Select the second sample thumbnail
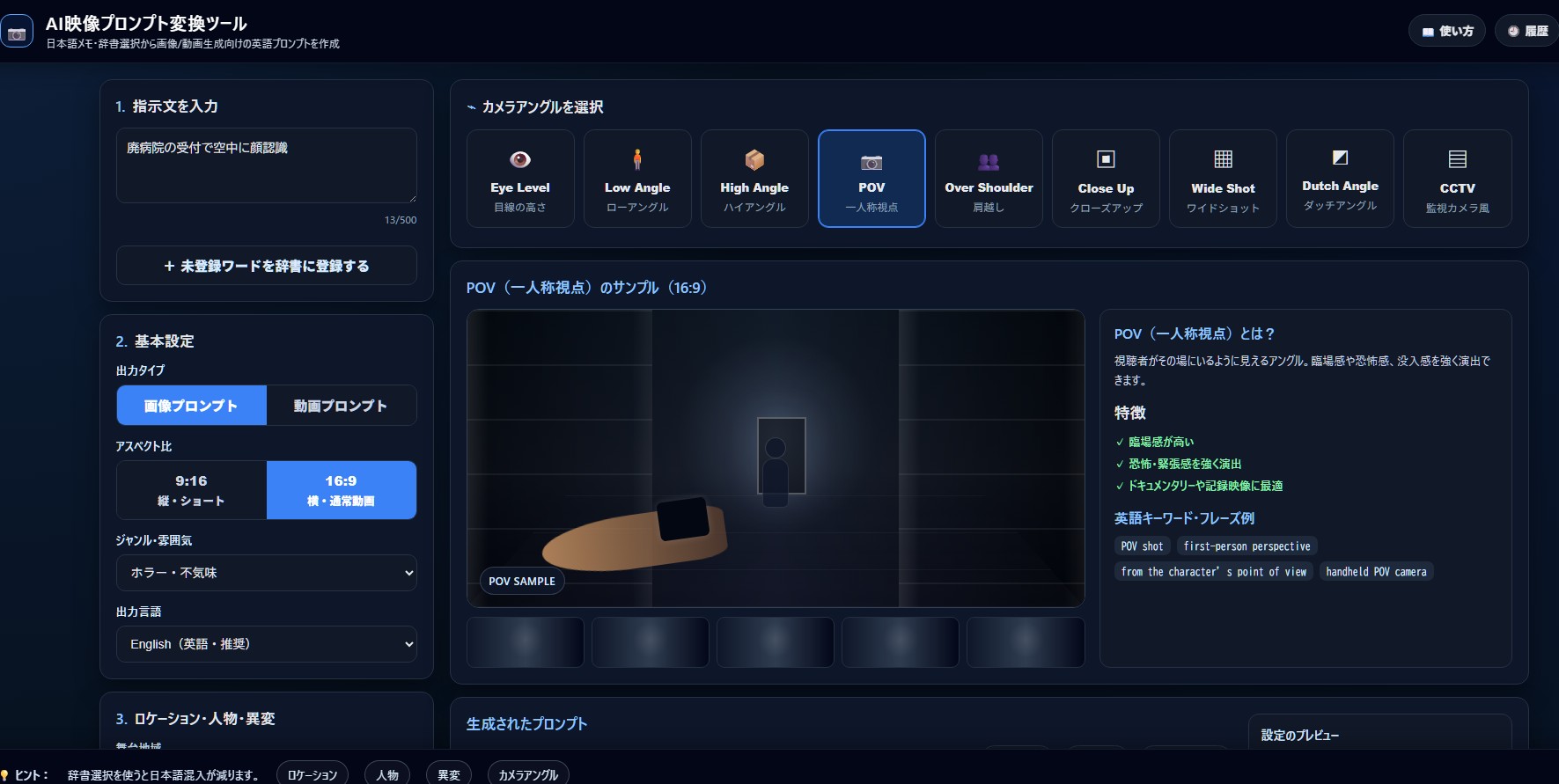The width and height of the screenshot is (1559, 784). [651, 642]
